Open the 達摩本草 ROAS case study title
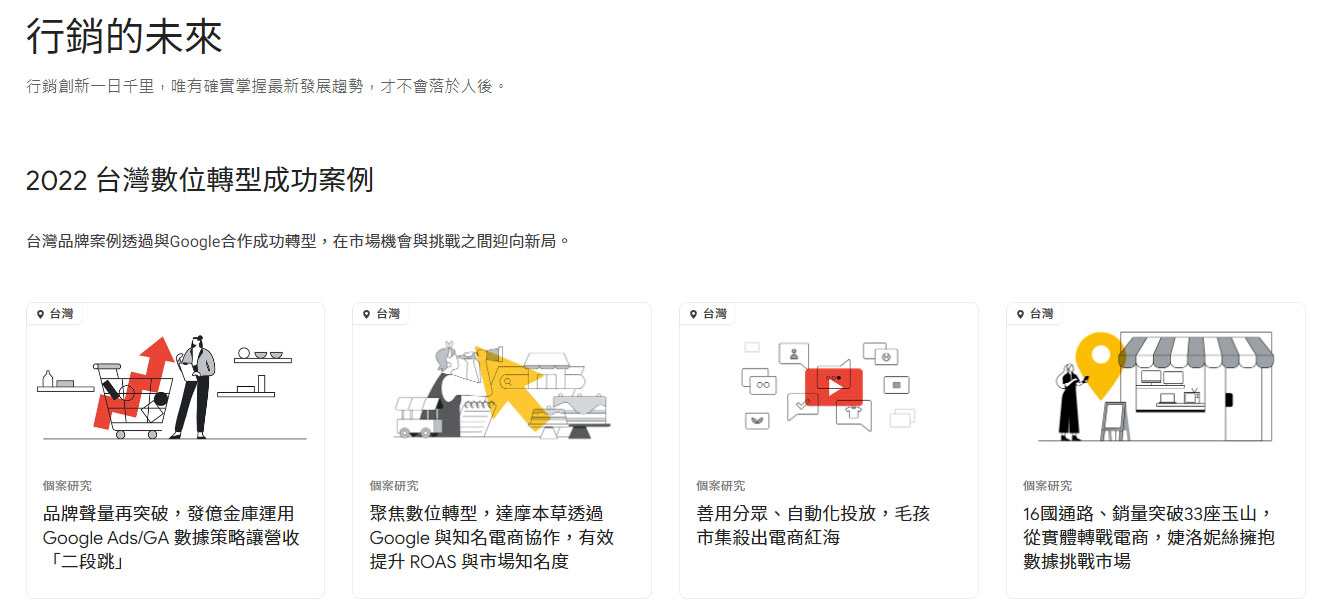This screenshot has width=1334, height=611. coord(491,537)
